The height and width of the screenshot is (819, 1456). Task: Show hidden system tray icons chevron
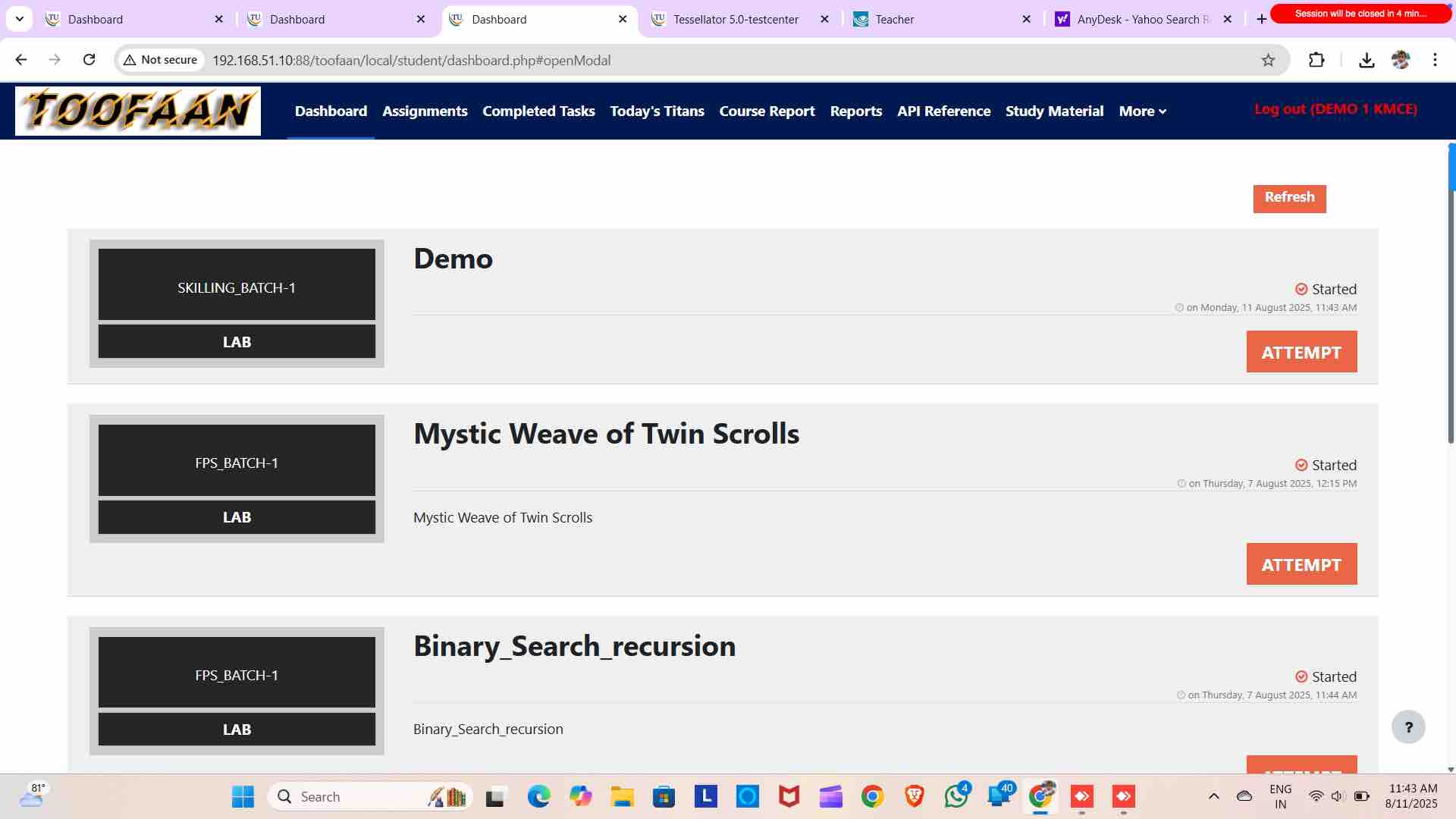(1213, 796)
